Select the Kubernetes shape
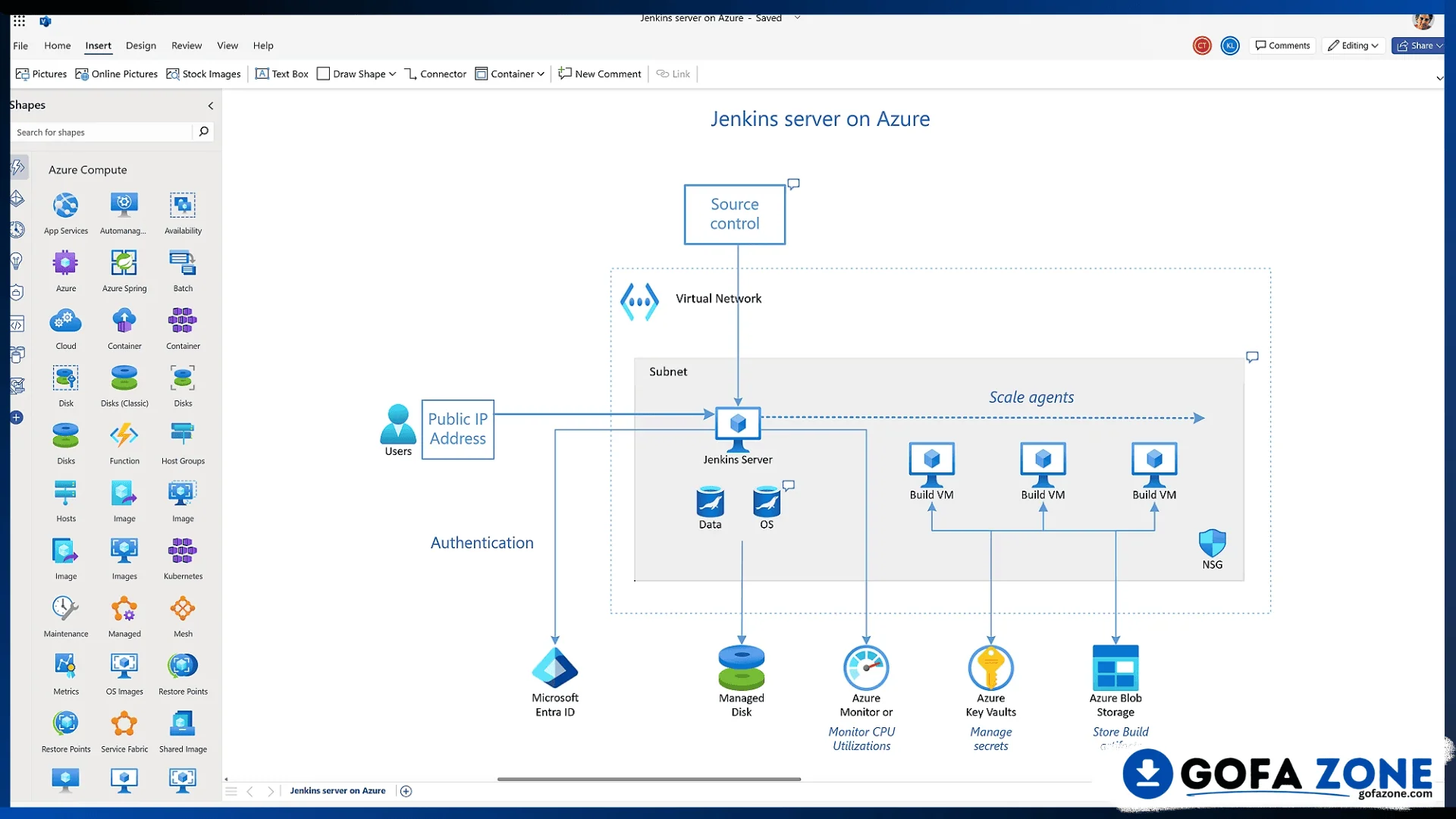Image resolution: width=1456 pixels, height=819 pixels. pyautogui.click(x=183, y=558)
